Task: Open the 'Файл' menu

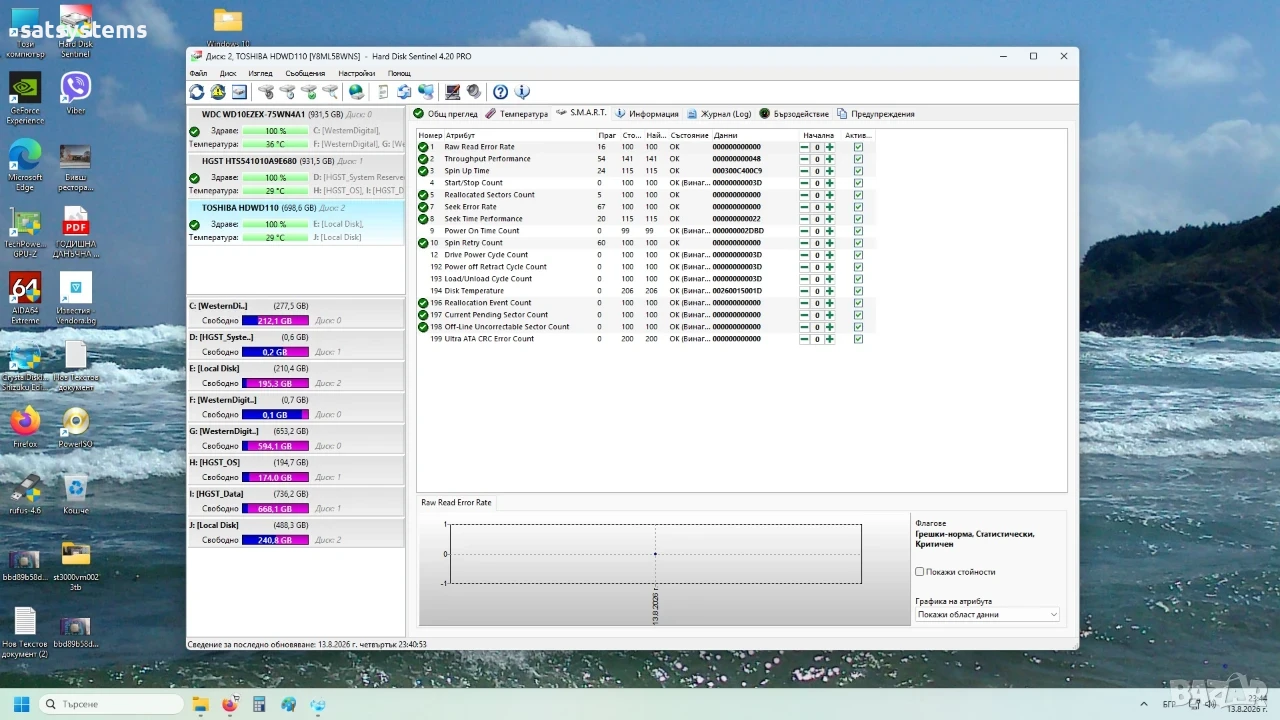Action: point(198,73)
